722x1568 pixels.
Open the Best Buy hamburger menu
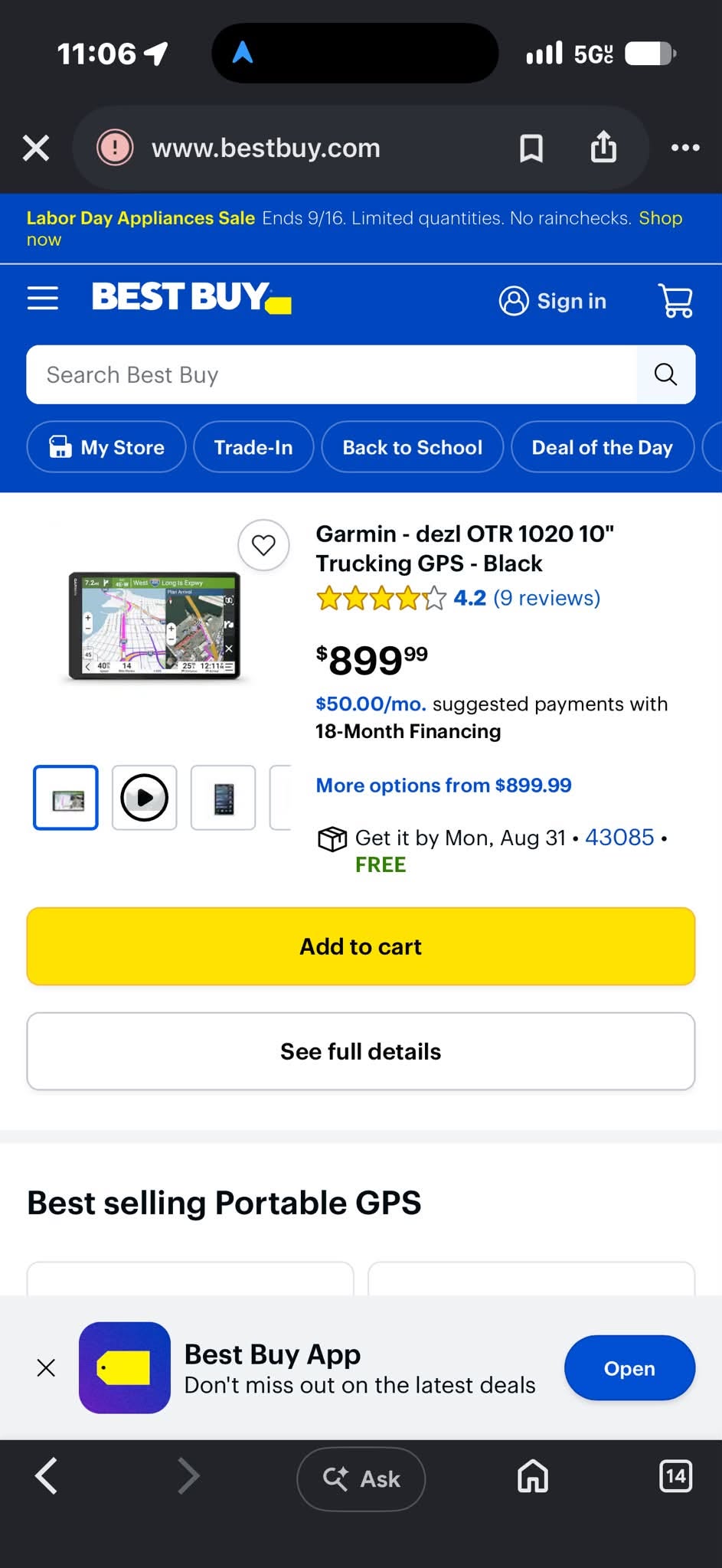click(x=43, y=298)
